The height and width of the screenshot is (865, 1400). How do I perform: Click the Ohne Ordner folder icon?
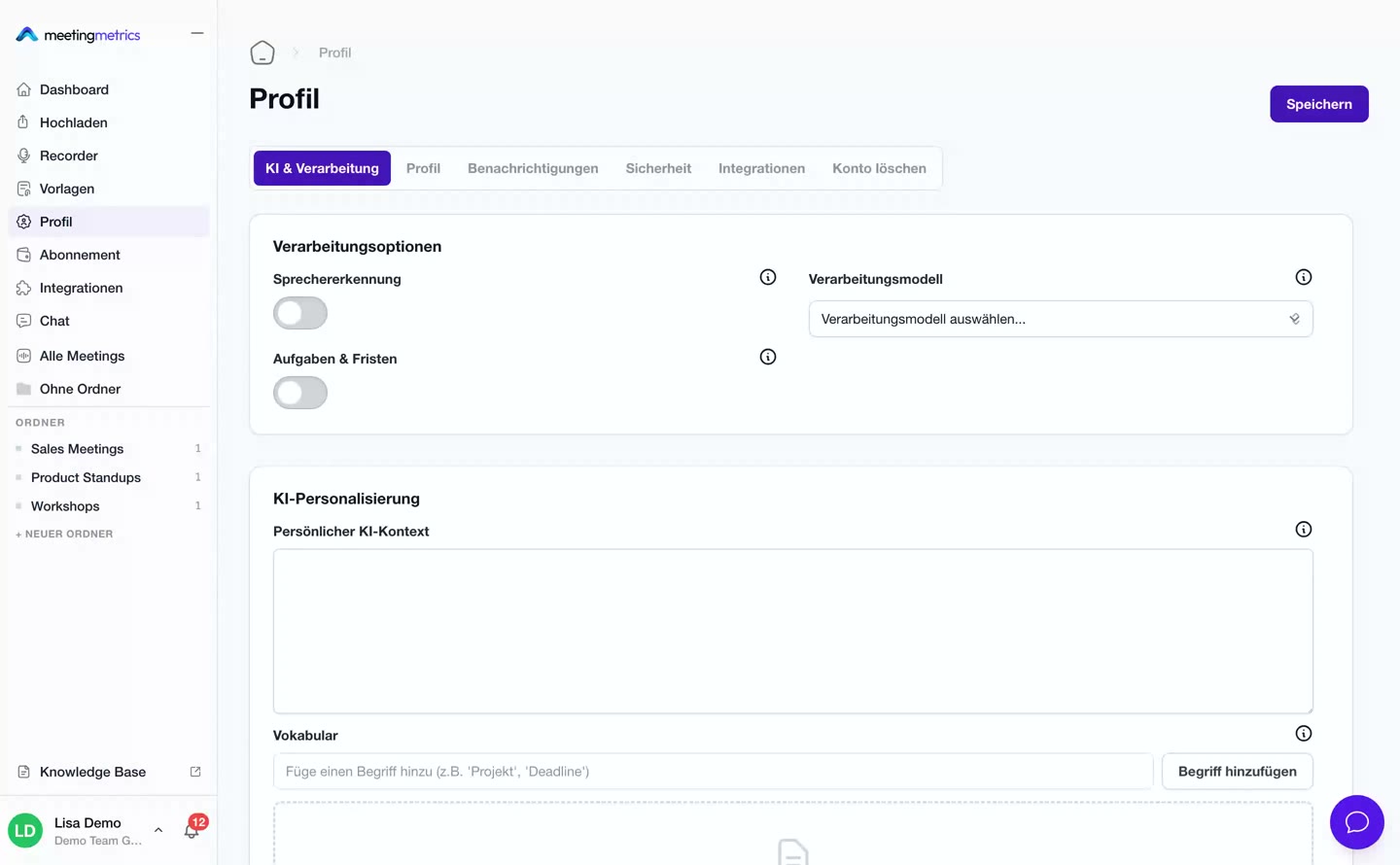point(23,389)
